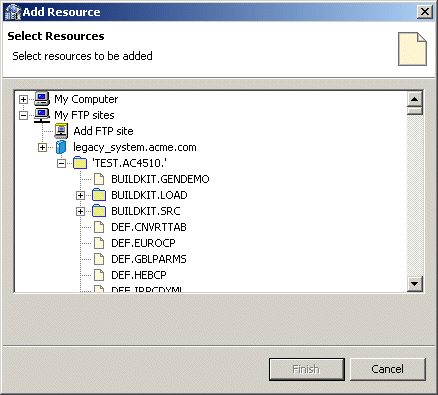Screen dimensions: 438x395
Task: Click the vertical scrollbar thumb
Action: [415, 111]
